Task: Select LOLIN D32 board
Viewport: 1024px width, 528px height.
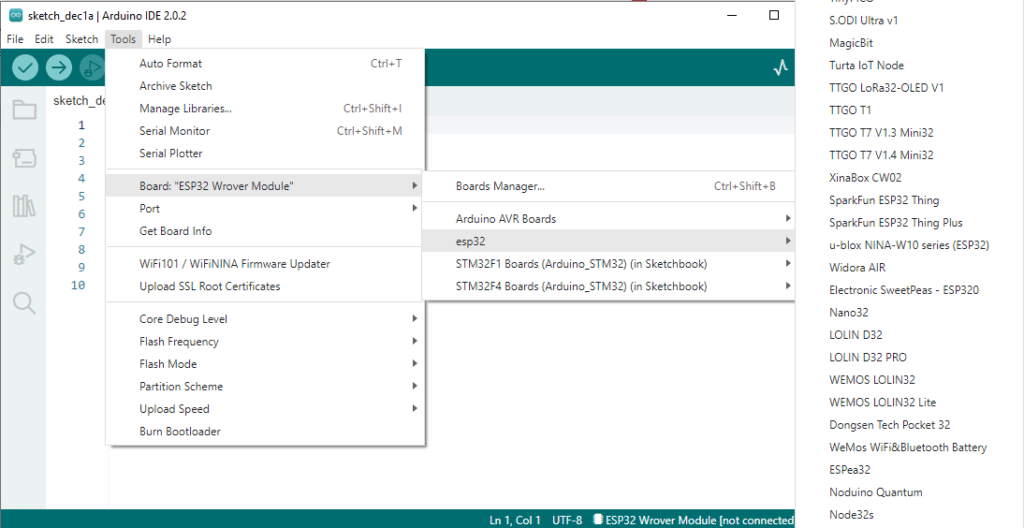Action: click(856, 335)
